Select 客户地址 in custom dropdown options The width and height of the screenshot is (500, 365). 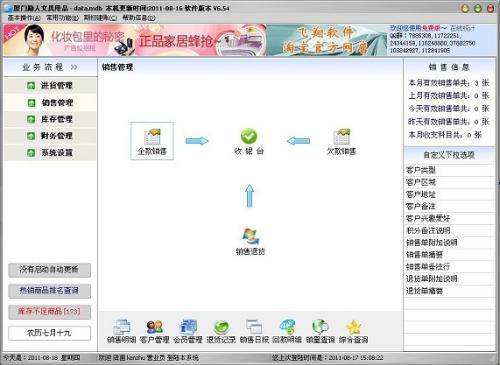tap(449, 194)
